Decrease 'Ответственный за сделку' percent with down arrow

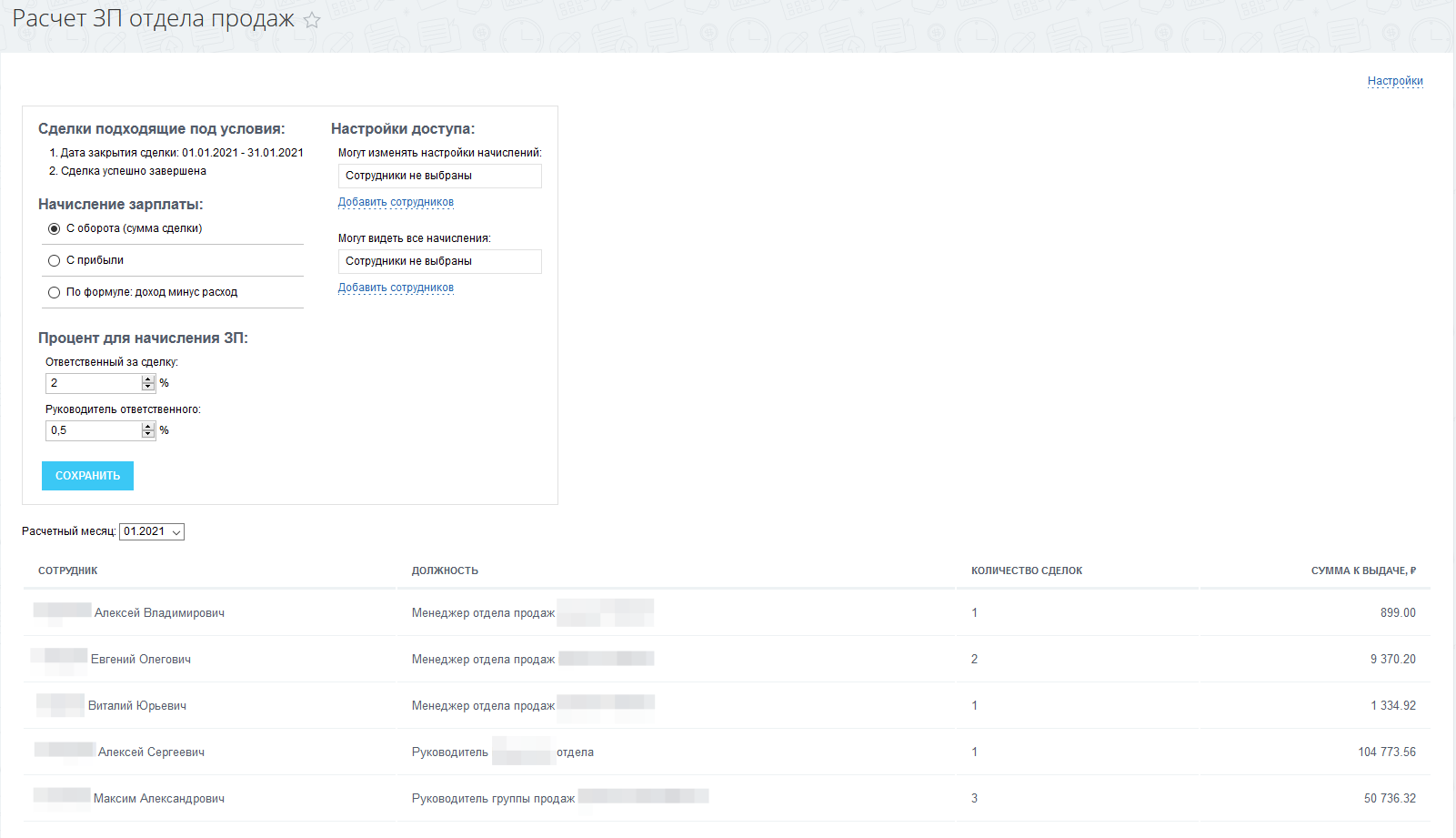(x=148, y=387)
